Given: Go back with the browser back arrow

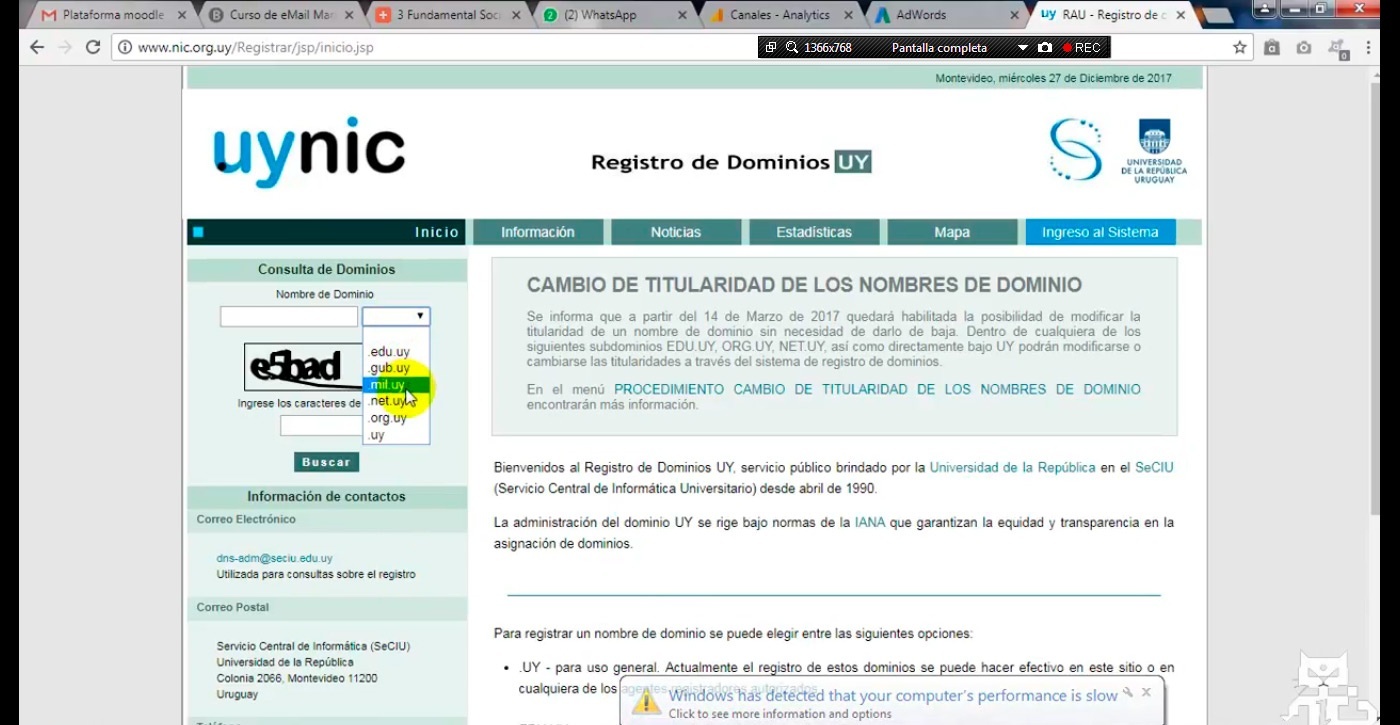Looking at the screenshot, I should pyautogui.click(x=37, y=47).
